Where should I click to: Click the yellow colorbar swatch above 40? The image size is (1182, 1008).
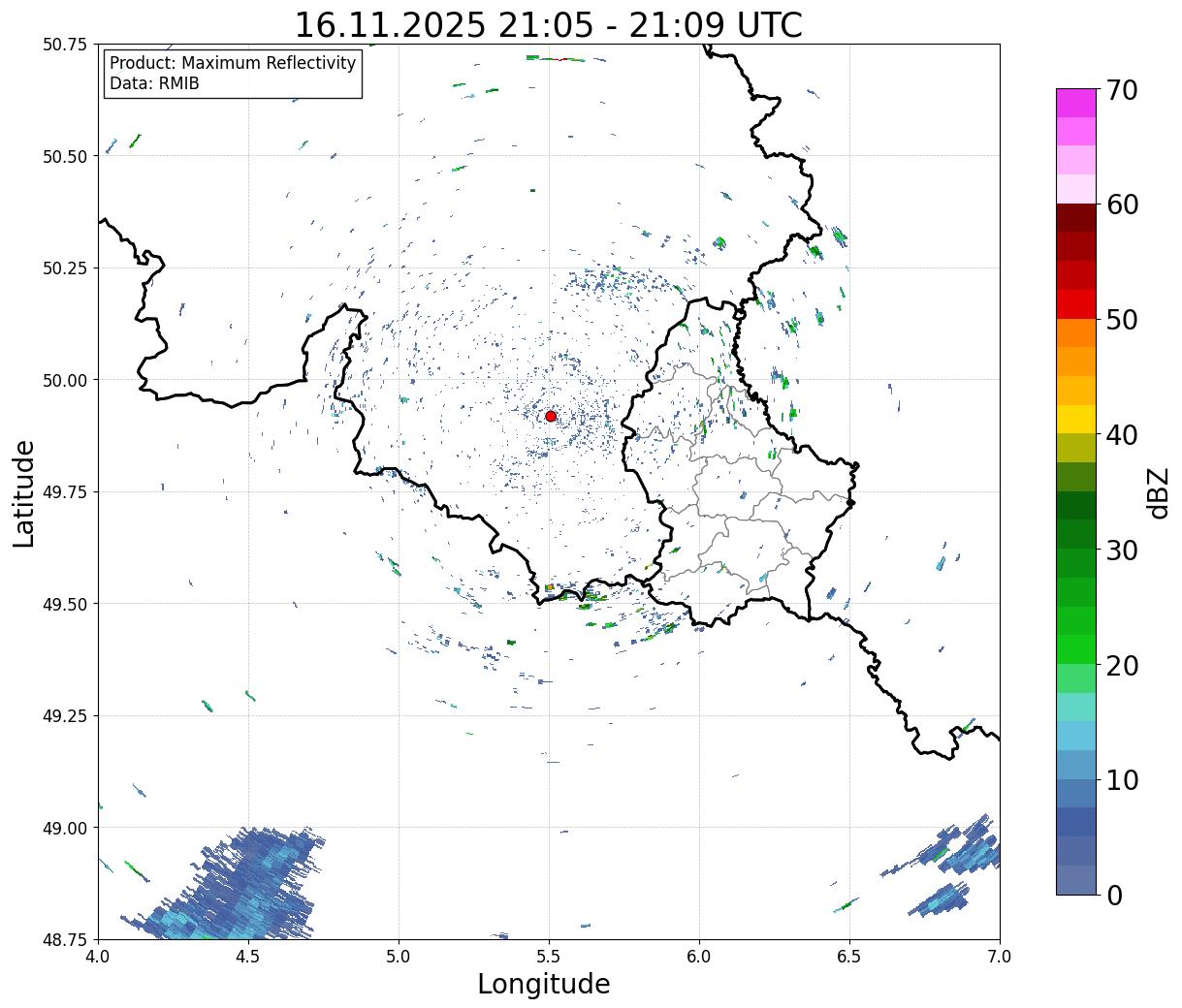pyautogui.click(x=1076, y=419)
